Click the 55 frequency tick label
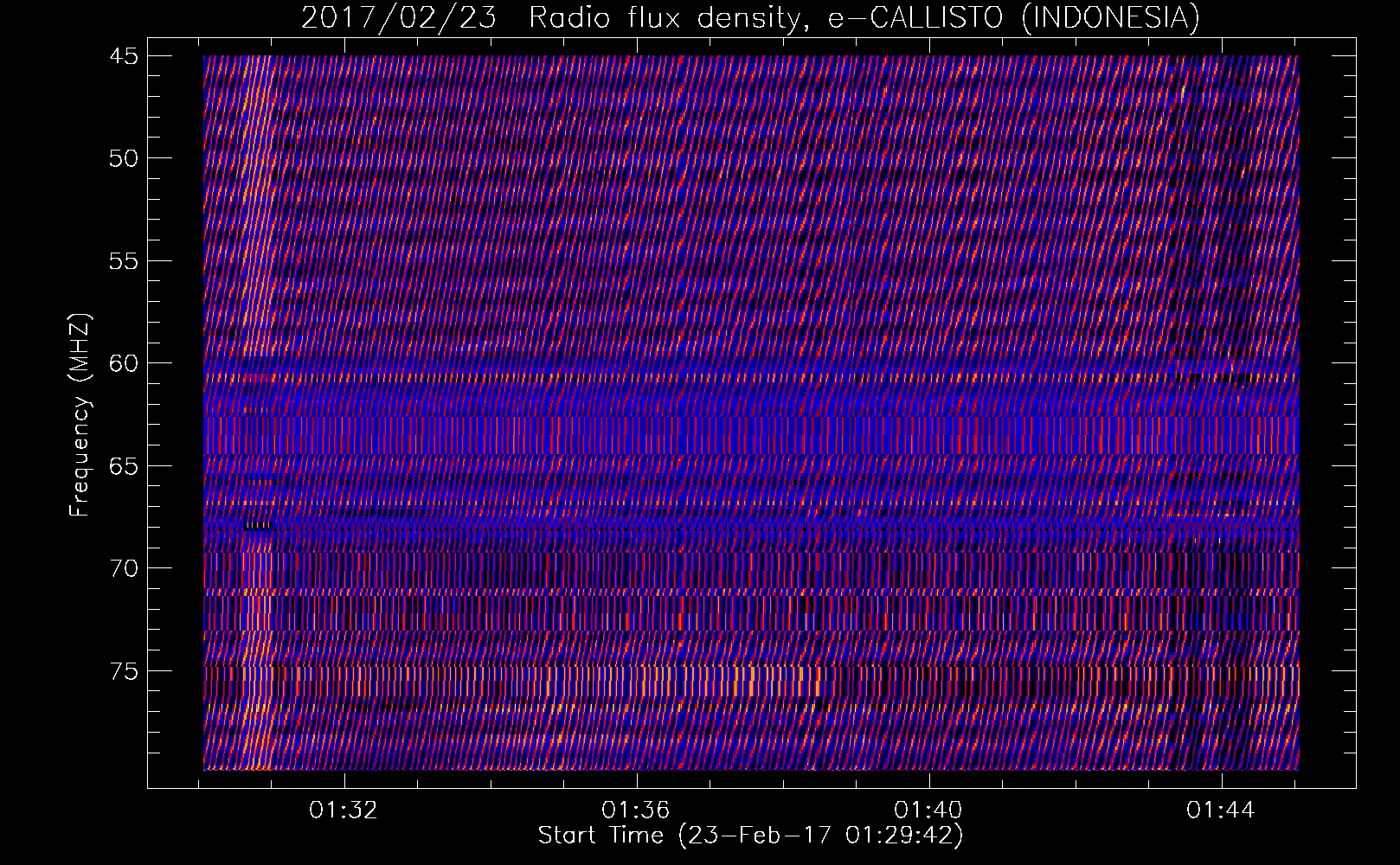This screenshot has width=1400, height=865. pos(123,261)
